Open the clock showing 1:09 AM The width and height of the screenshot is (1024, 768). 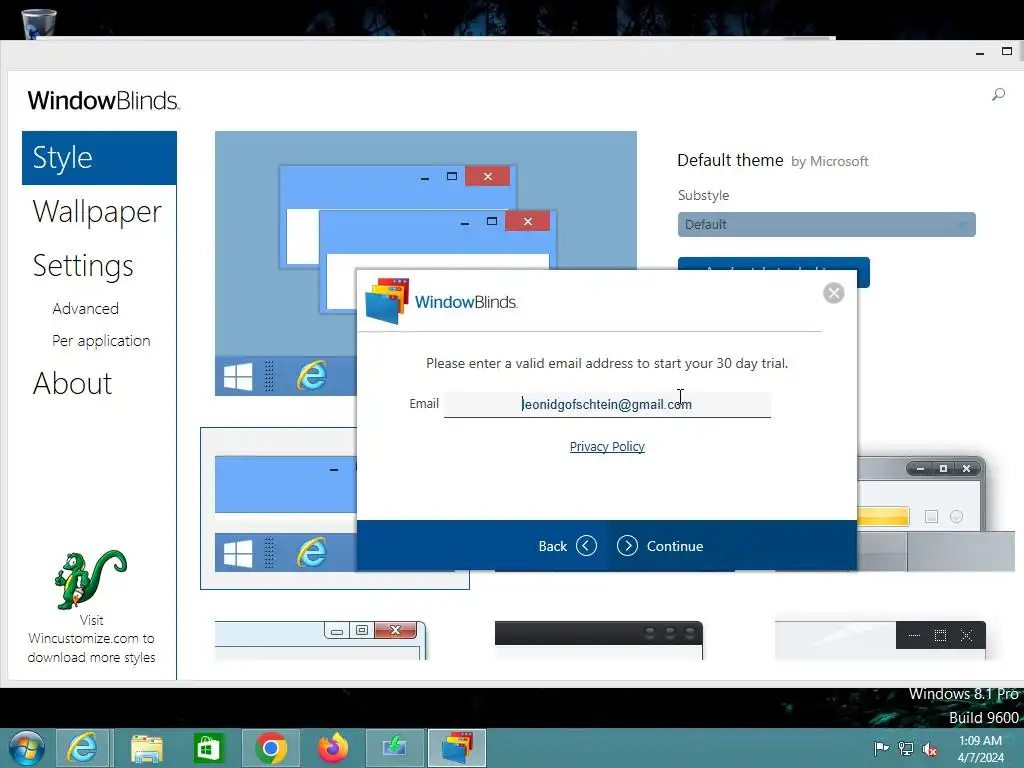(980, 748)
